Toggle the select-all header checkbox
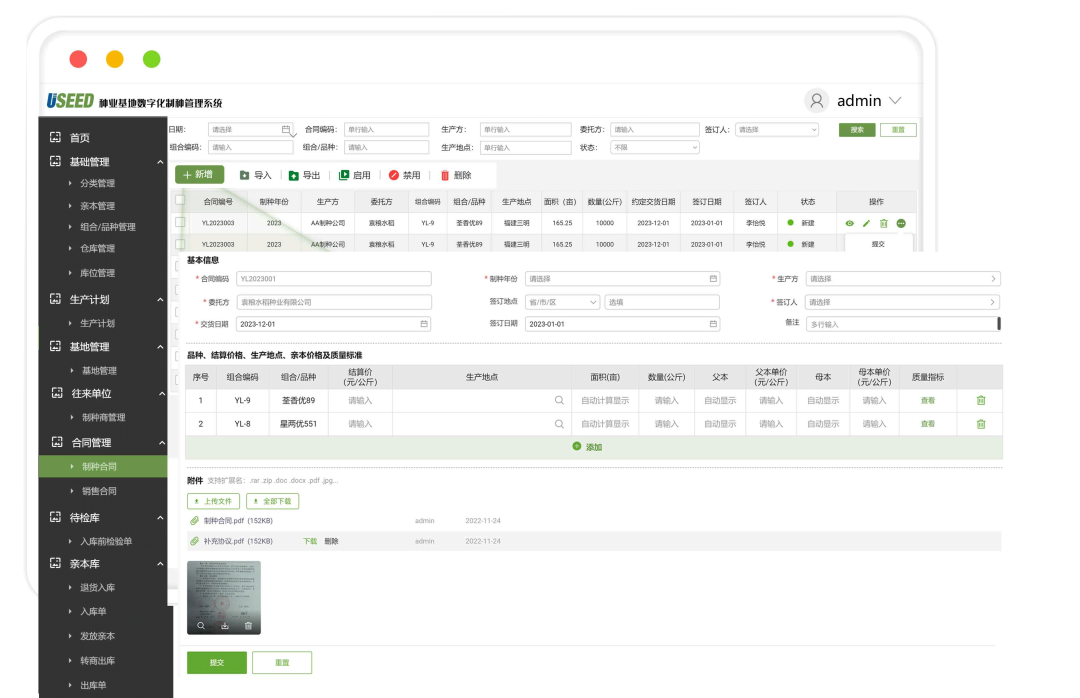 pos(180,201)
